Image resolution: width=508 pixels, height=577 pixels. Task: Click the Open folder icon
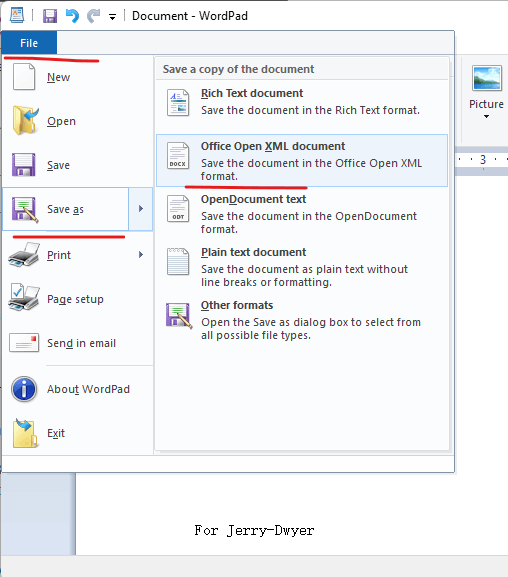click(x=25, y=121)
